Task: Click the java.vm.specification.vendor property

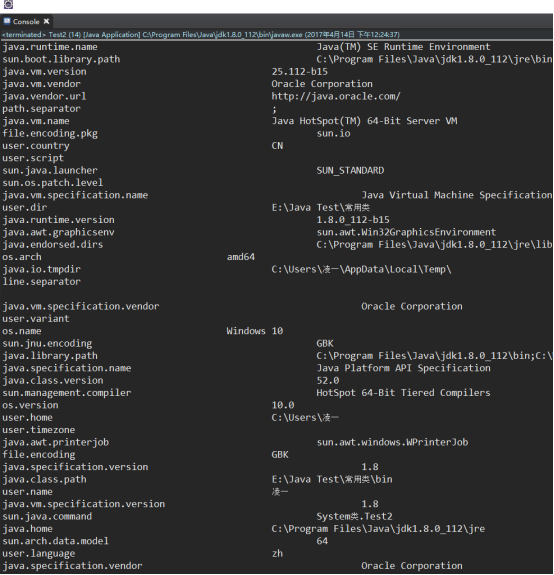Action: click(81, 307)
